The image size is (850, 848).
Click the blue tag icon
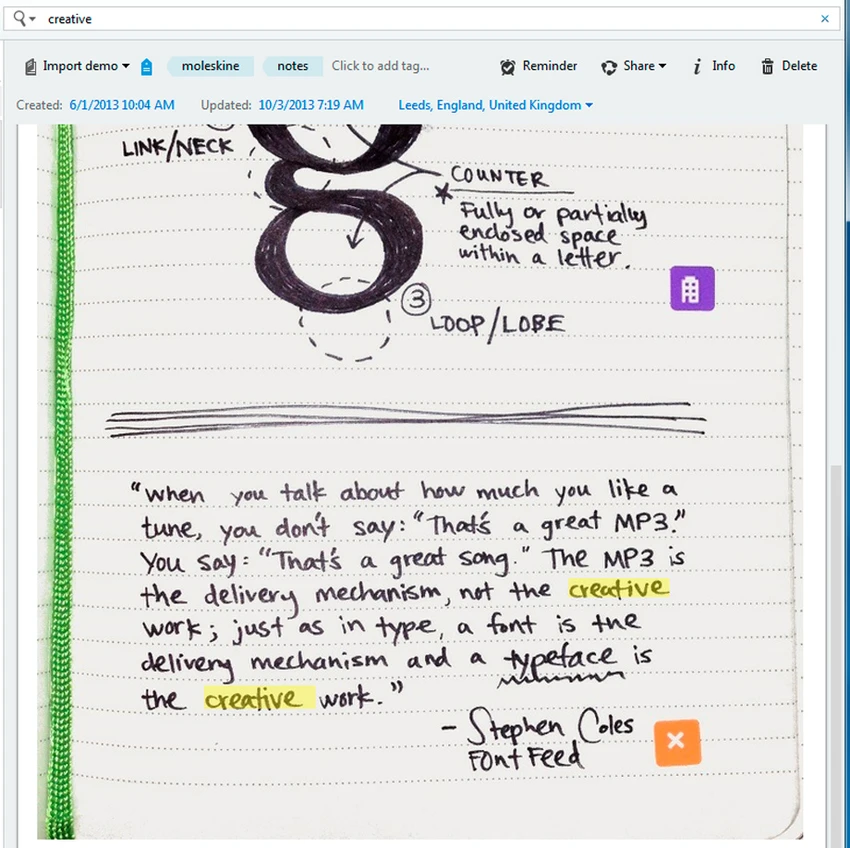click(x=146, y=67)
